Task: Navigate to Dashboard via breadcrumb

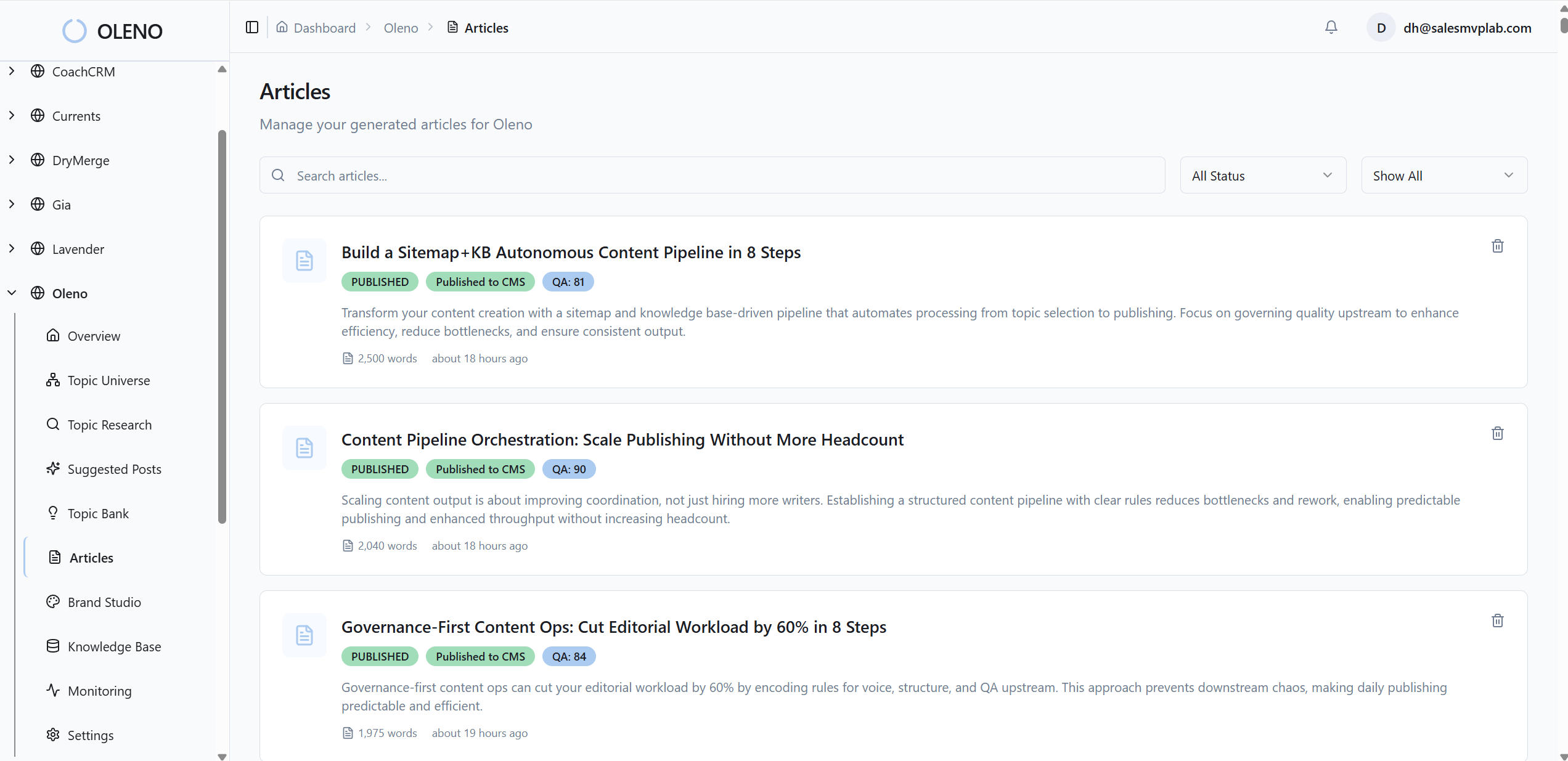Action: 324,28
